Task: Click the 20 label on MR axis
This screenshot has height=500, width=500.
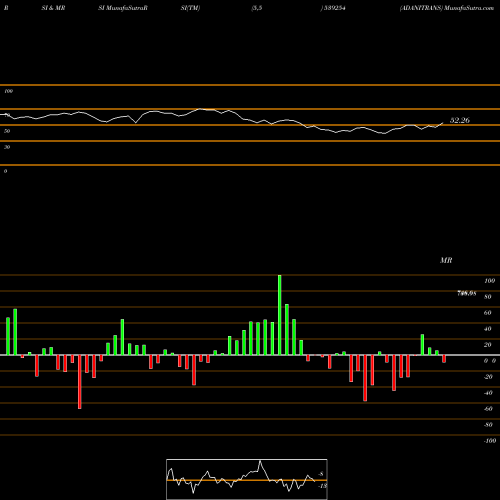Action: pyautogui.click(x=488, y=345)
